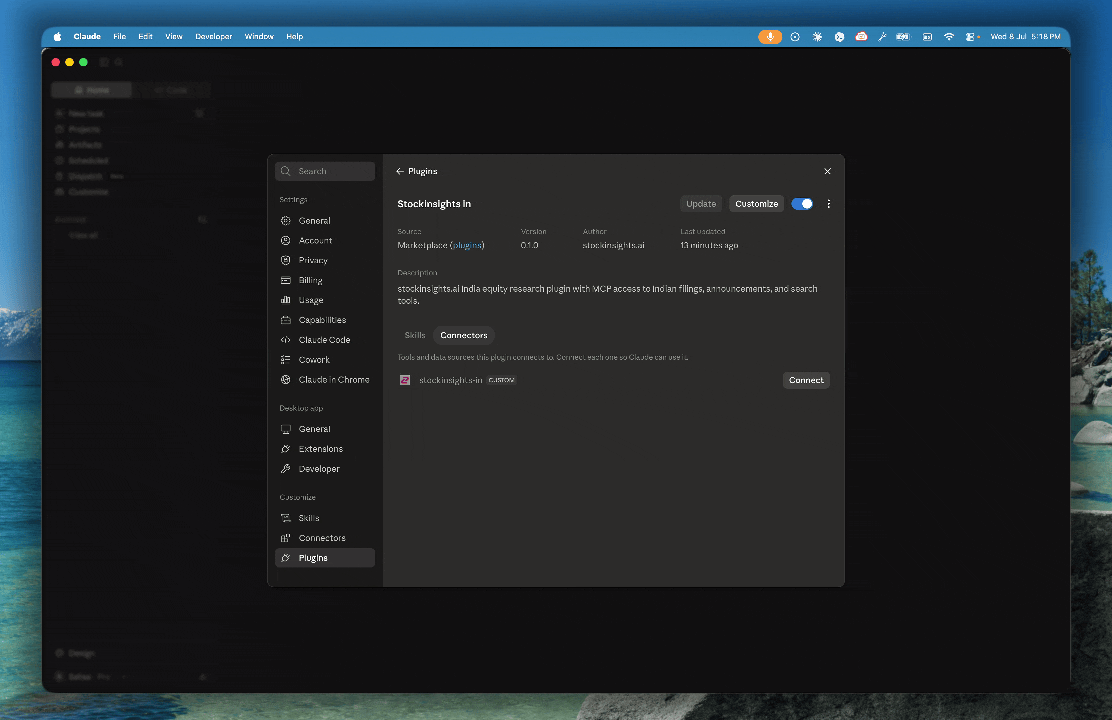Switch to the Skills tab
This screenshot has width=1112, height=720.
click(x=415, y=336)
